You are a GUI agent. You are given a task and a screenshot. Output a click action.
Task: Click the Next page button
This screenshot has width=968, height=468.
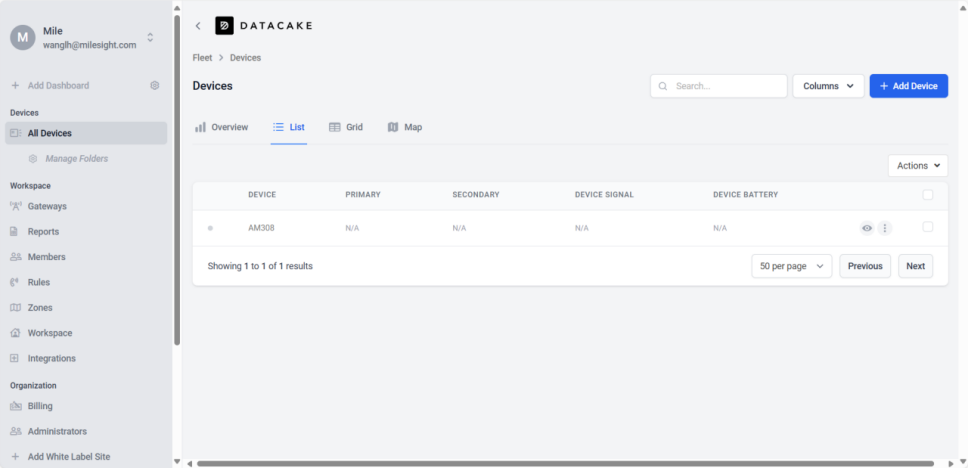tap(916, 266)
